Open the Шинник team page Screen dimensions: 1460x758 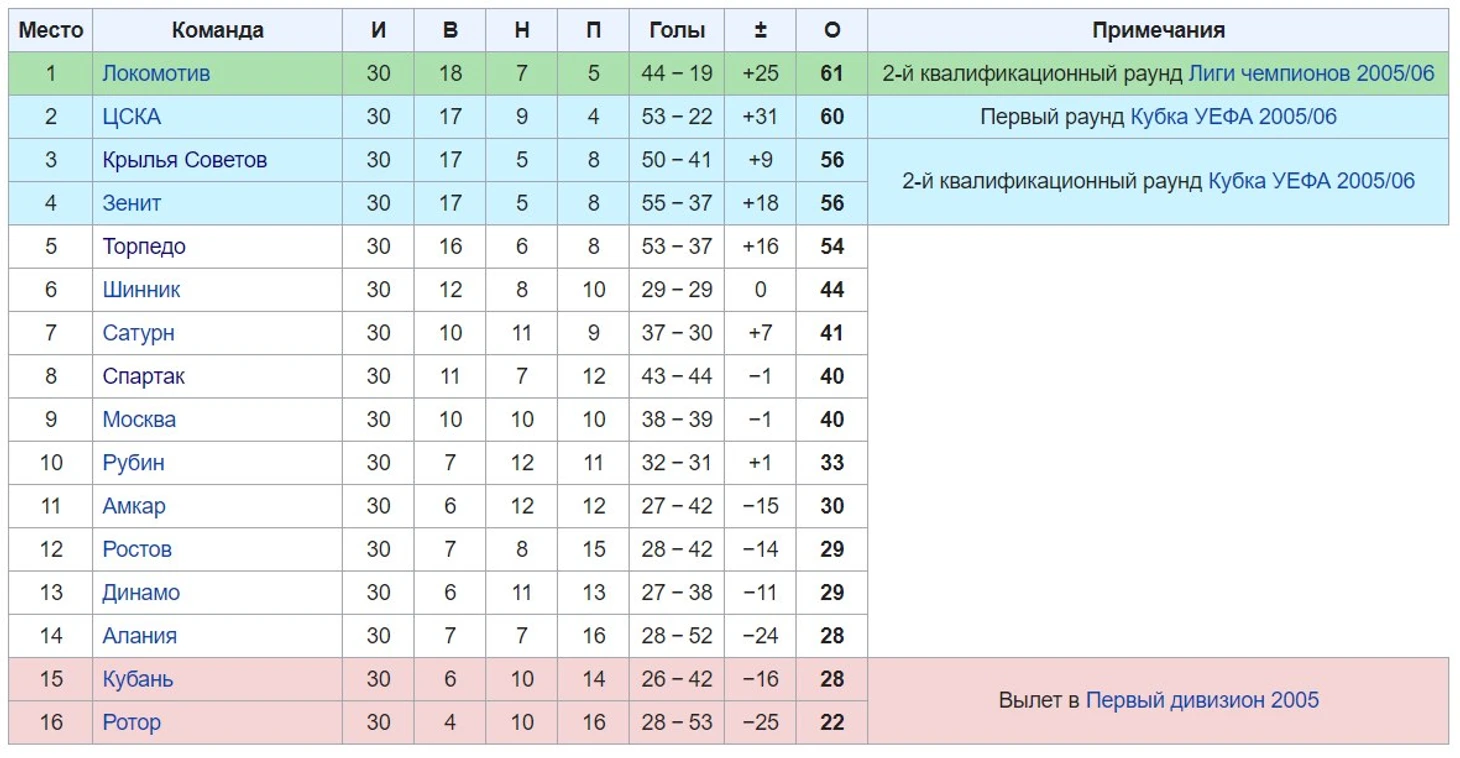141,290
